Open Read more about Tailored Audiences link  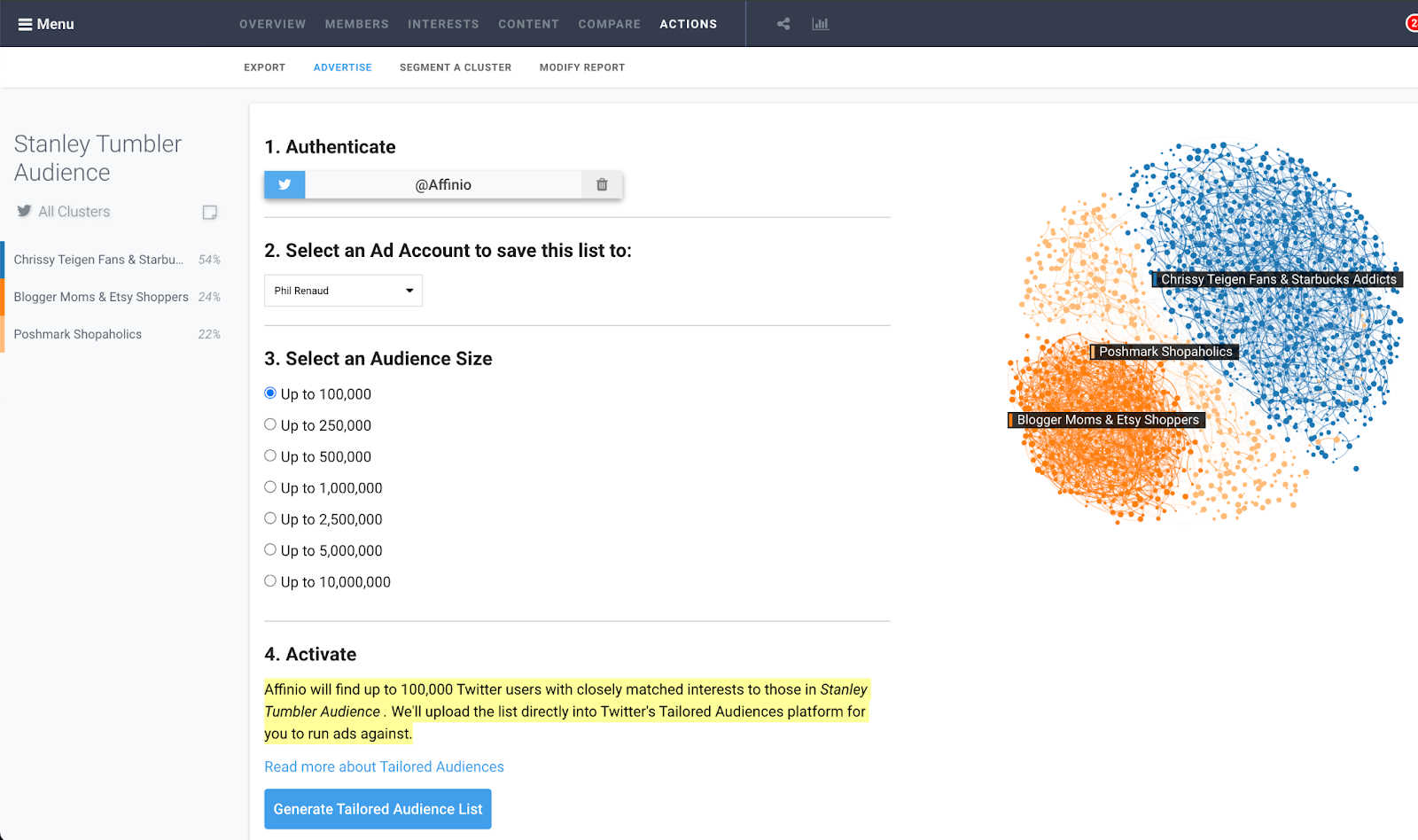click(384, 766)
